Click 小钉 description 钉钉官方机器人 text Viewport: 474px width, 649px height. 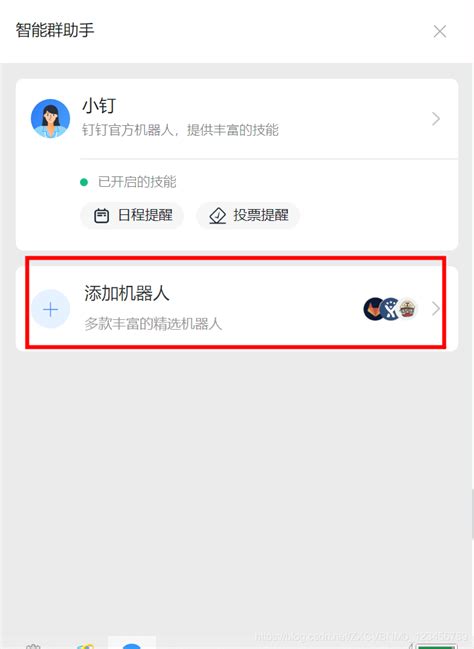pyautogui.click(x=127, y=130)
